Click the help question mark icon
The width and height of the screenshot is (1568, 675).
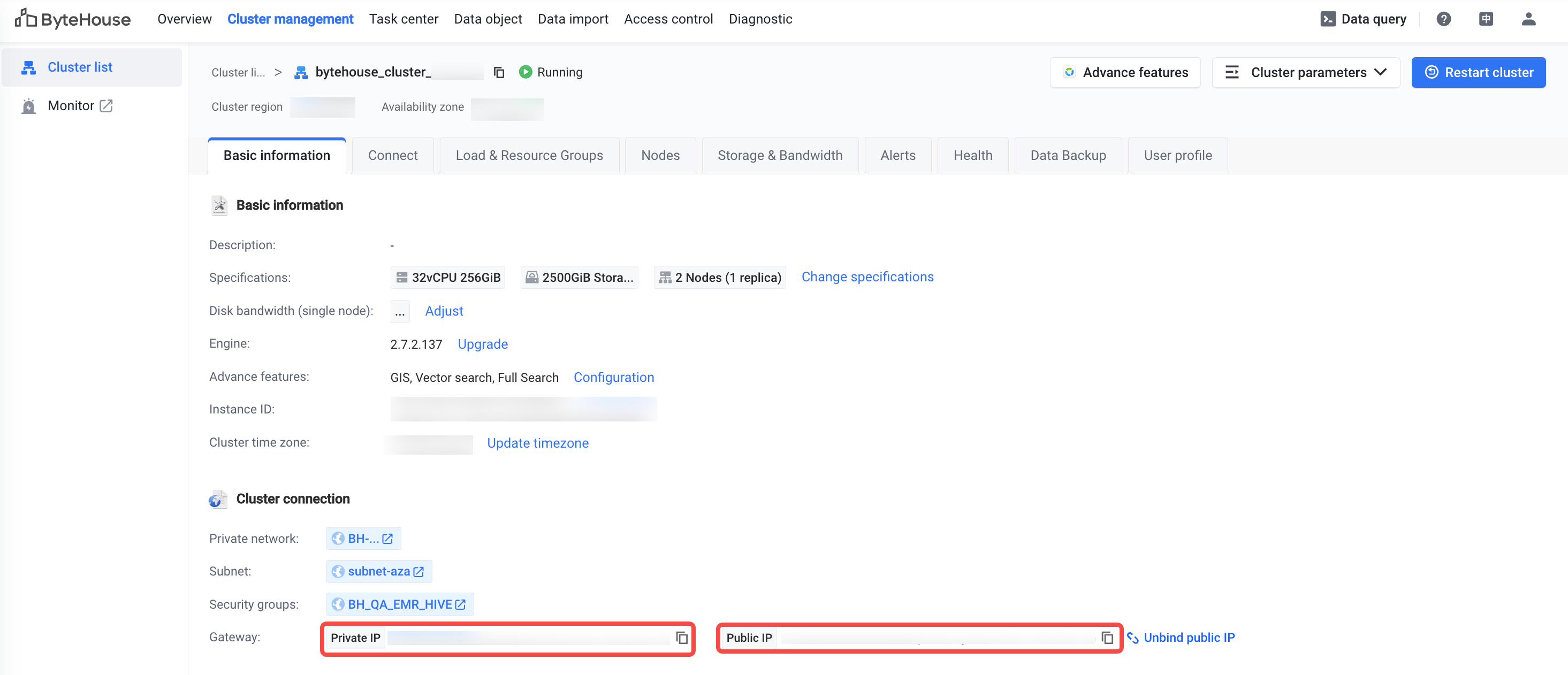tap(1443, 19)
